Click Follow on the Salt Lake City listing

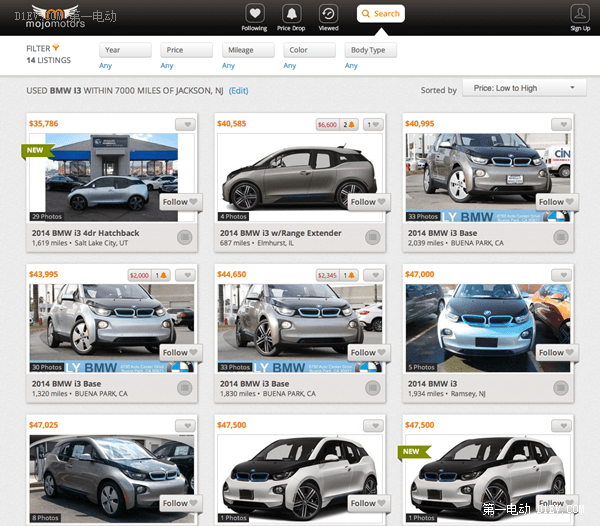pyautogui.click(x=180, y=202)
